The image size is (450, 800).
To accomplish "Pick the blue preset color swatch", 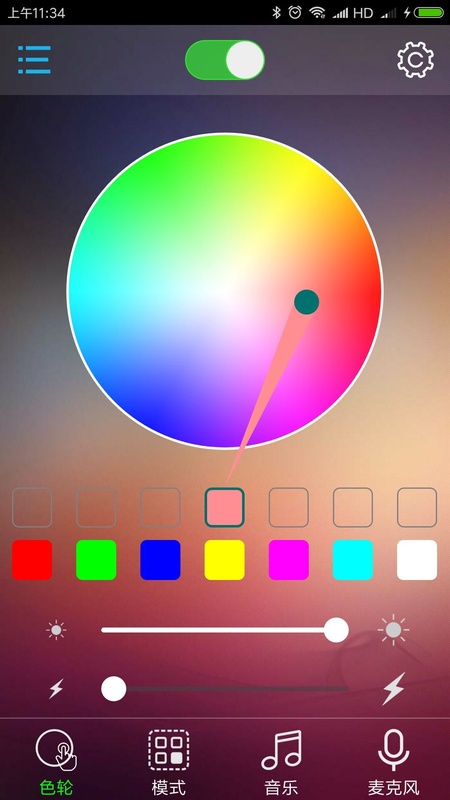I will point(161,560).
